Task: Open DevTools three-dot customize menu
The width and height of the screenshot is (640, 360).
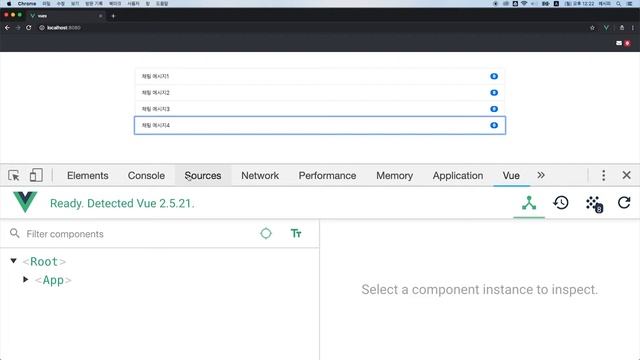Action: point(603,175)
